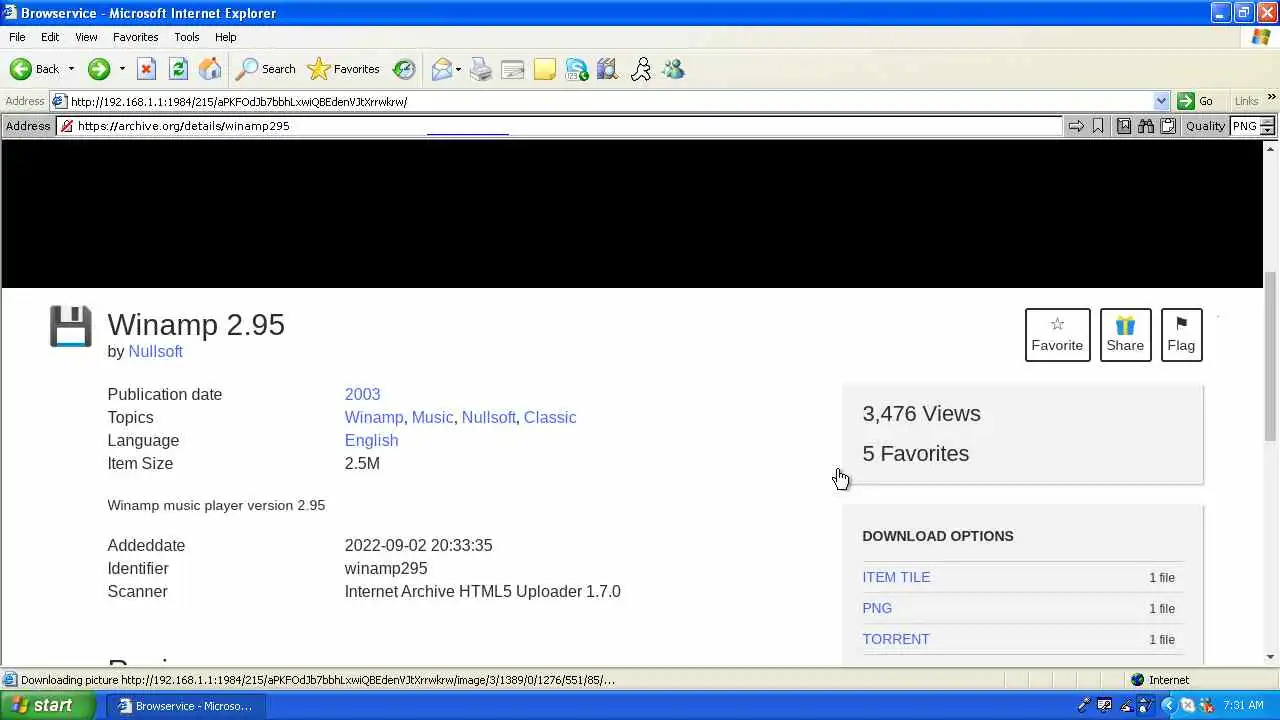Viewport: 1280px width, 720px height.
Task: Open the Back button history dropdown arrow
Action: [x=71, y=69]
